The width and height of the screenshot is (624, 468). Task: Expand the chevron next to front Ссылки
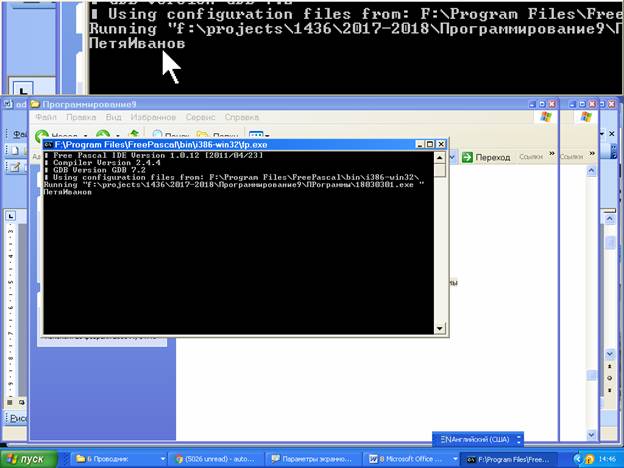click(x=552, y=154)
